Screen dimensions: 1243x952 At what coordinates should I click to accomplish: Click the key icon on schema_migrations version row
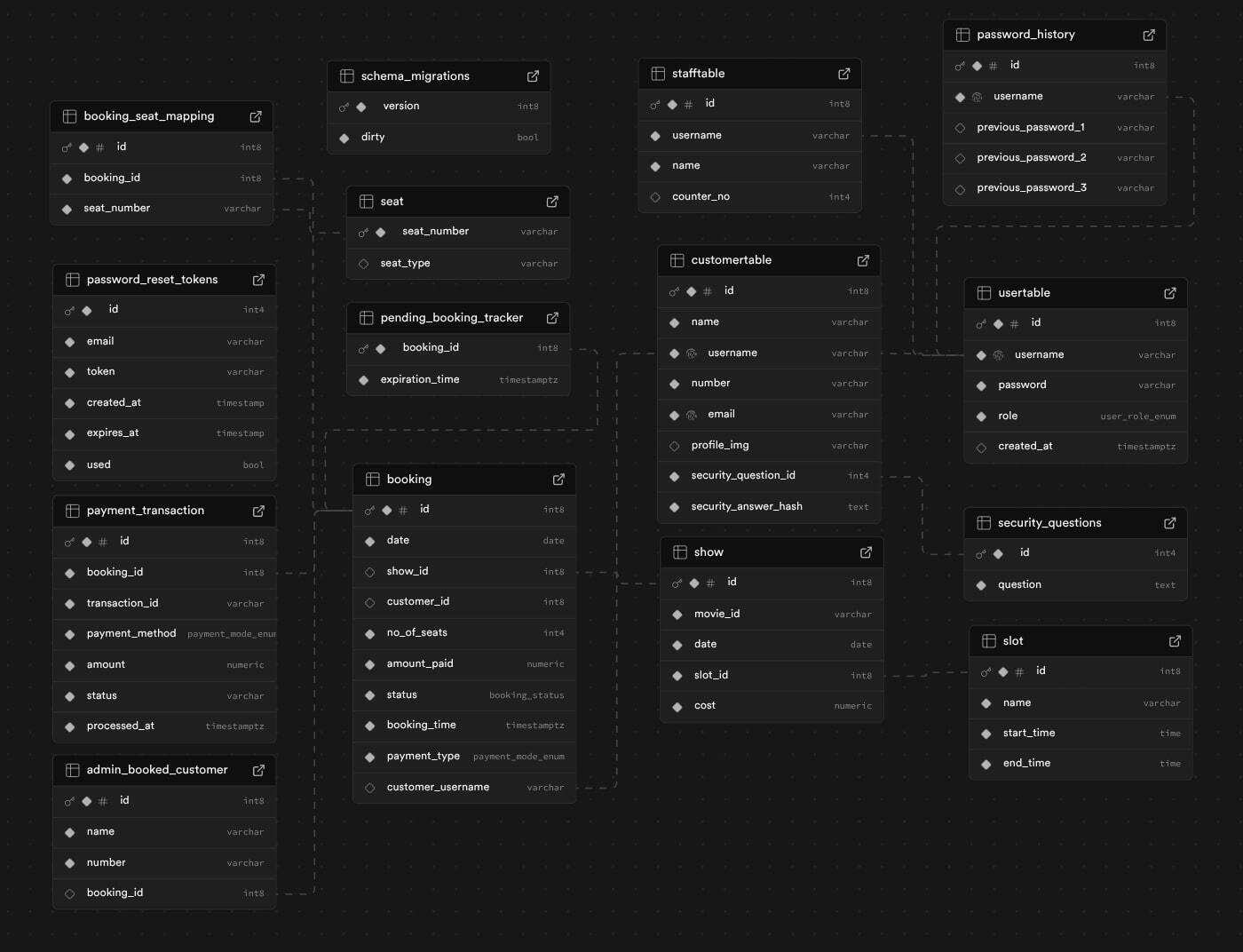click(344, 107)
